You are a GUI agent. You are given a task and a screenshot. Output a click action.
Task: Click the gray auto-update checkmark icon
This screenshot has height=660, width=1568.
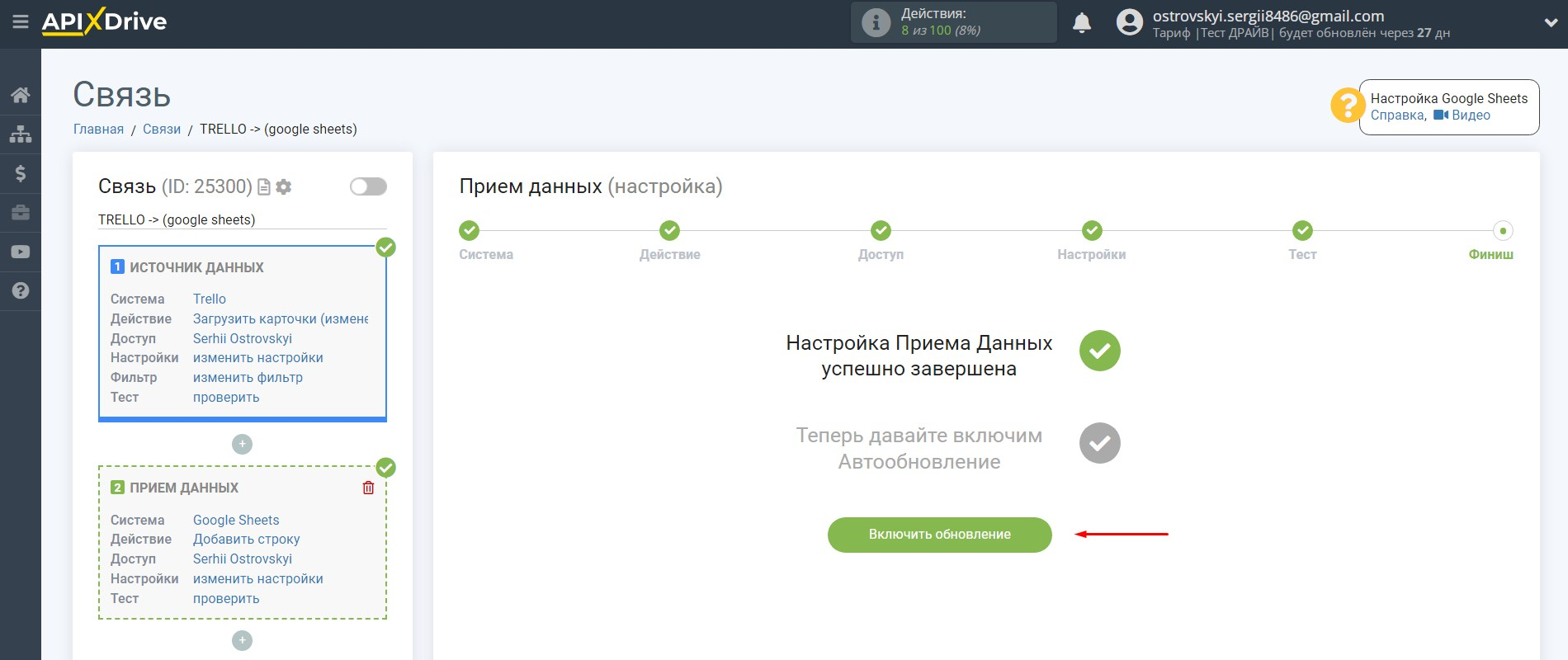click(x=1100, y=443)
